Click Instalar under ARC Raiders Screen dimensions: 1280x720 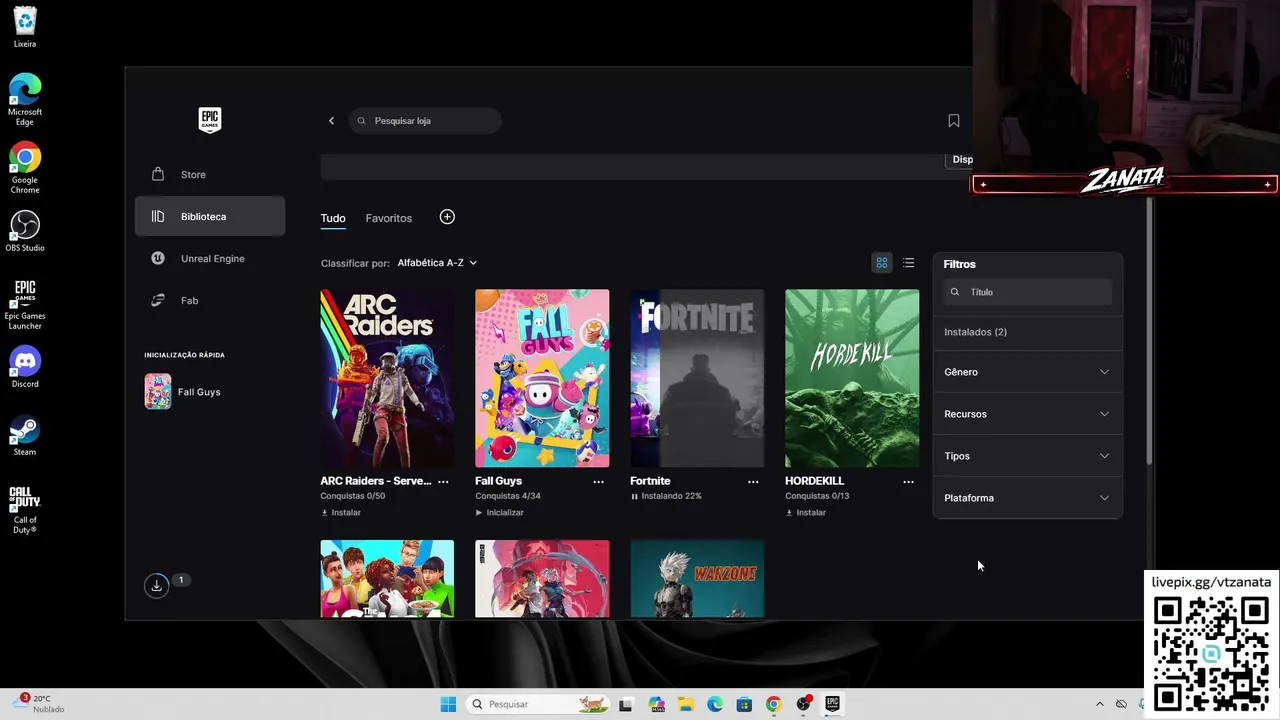pyautogui.click(x=341, y=513)
